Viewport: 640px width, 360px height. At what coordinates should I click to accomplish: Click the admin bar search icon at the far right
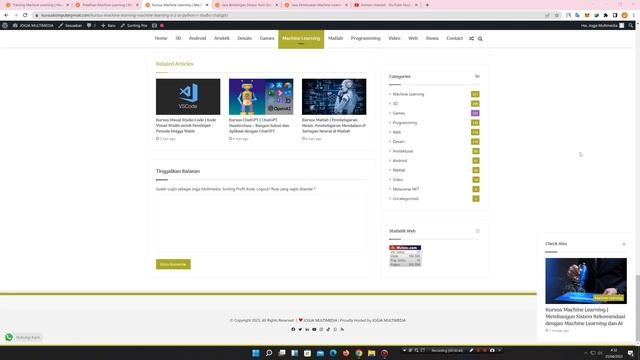(x=631, y=25)
